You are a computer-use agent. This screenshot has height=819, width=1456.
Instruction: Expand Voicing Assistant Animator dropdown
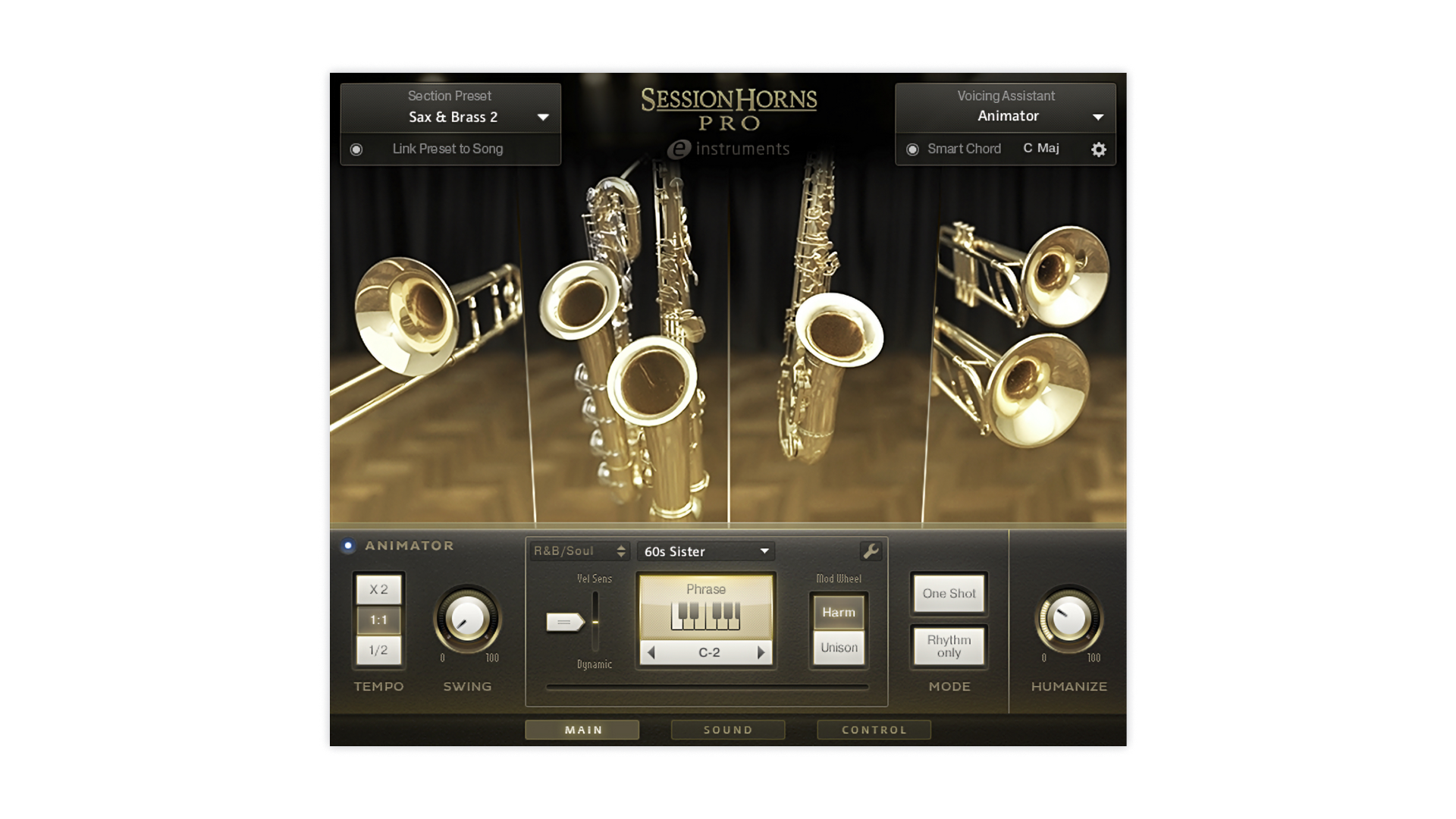click(x=1097, y=117)
